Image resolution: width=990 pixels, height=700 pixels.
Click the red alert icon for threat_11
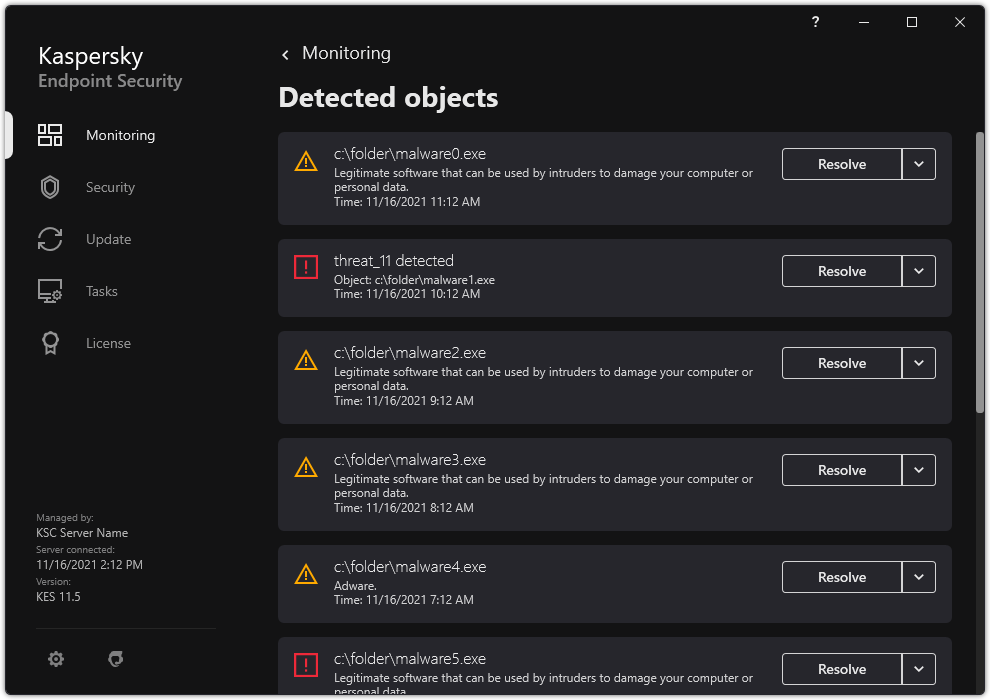coord(306,265)
